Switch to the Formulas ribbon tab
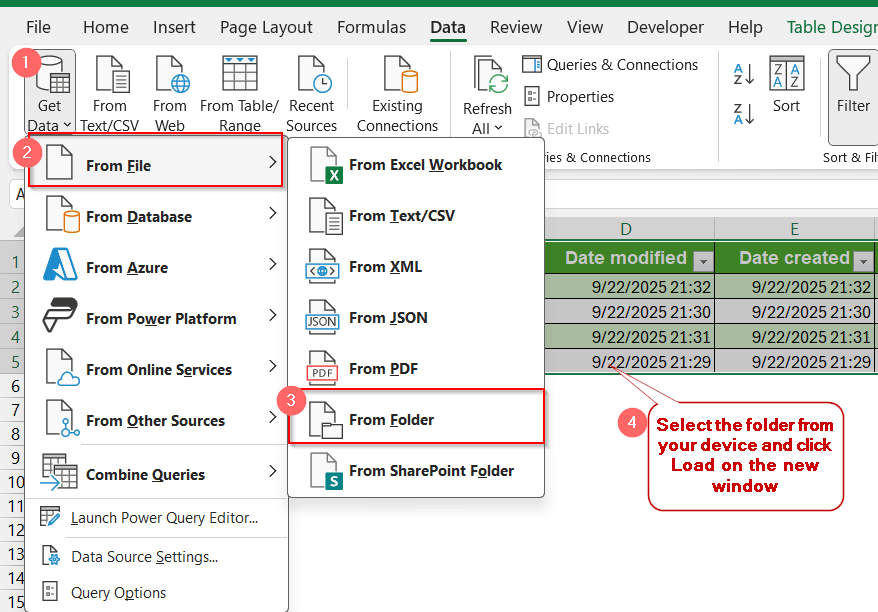This screenshot has height=612, width=878. [x=371, y=27]
